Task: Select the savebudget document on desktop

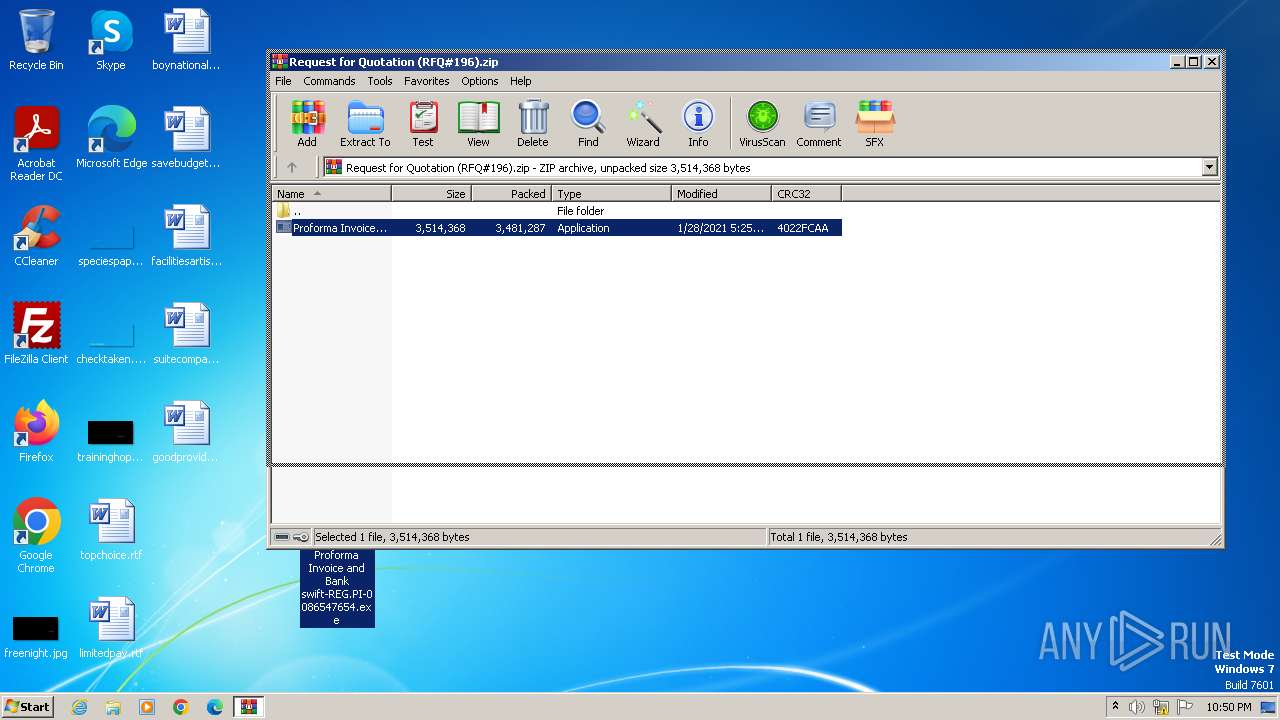Action: pos(186,138)
